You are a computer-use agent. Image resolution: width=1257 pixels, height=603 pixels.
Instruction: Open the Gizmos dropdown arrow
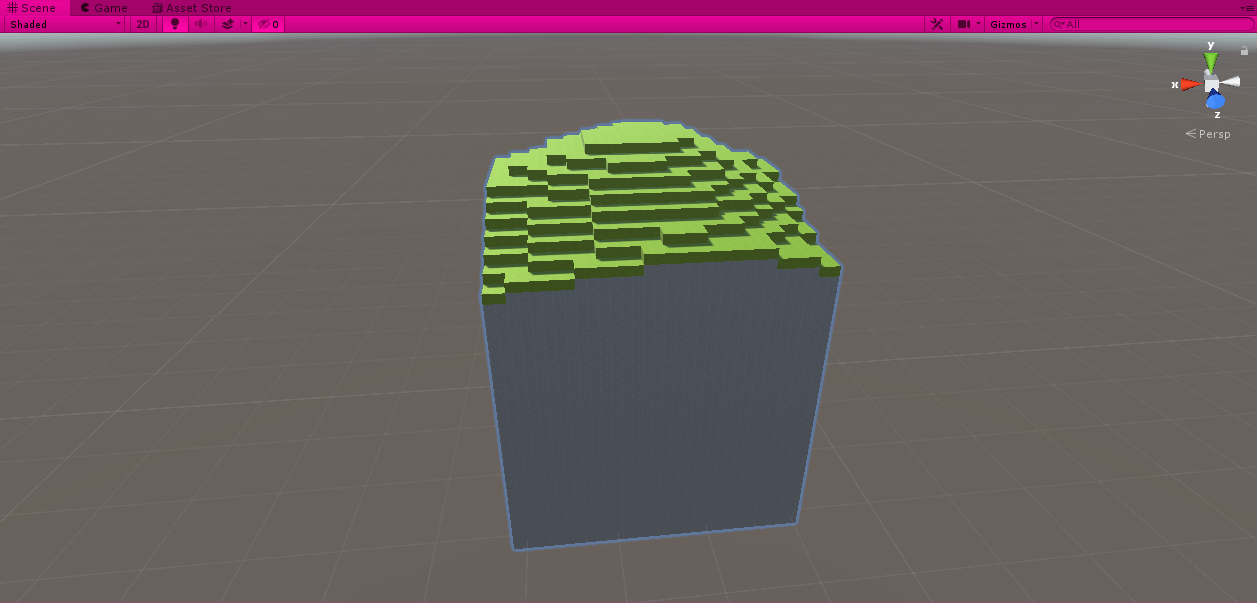pyautogui.click(x=1036, y=24)
